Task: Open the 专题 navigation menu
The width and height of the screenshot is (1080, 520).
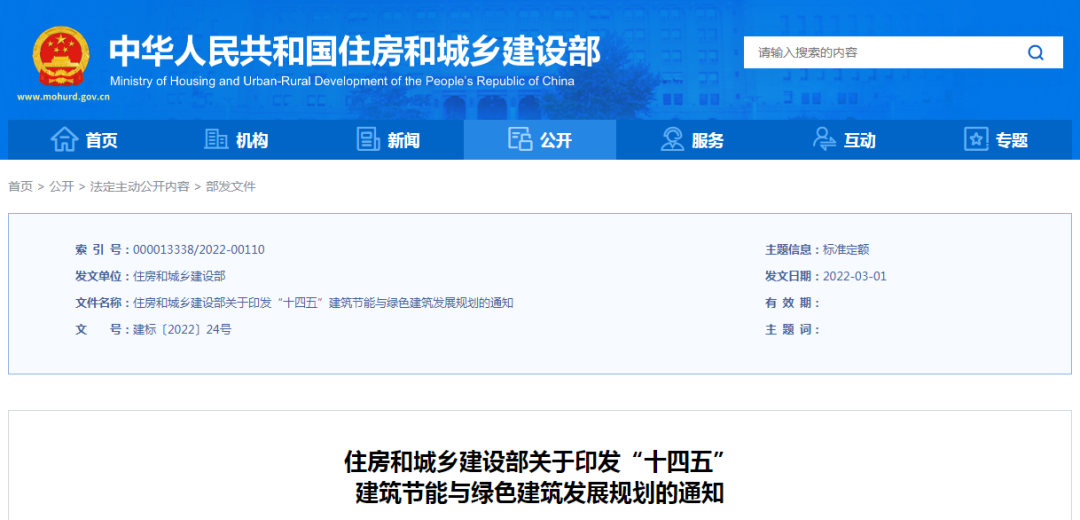Action: (1011, 141)
